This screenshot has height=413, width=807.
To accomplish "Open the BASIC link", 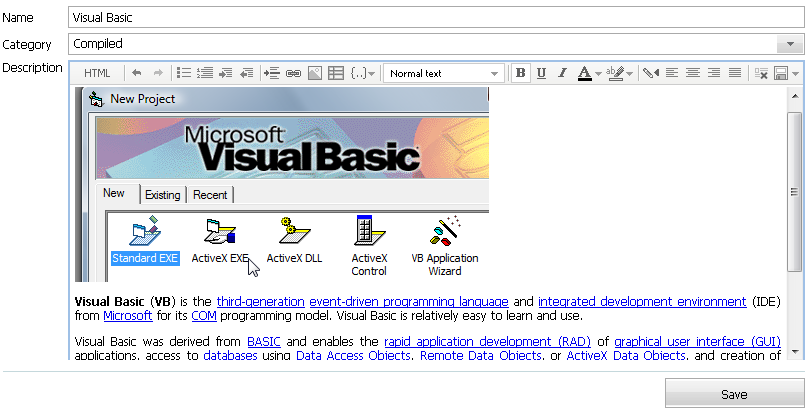I will (264, 341).
